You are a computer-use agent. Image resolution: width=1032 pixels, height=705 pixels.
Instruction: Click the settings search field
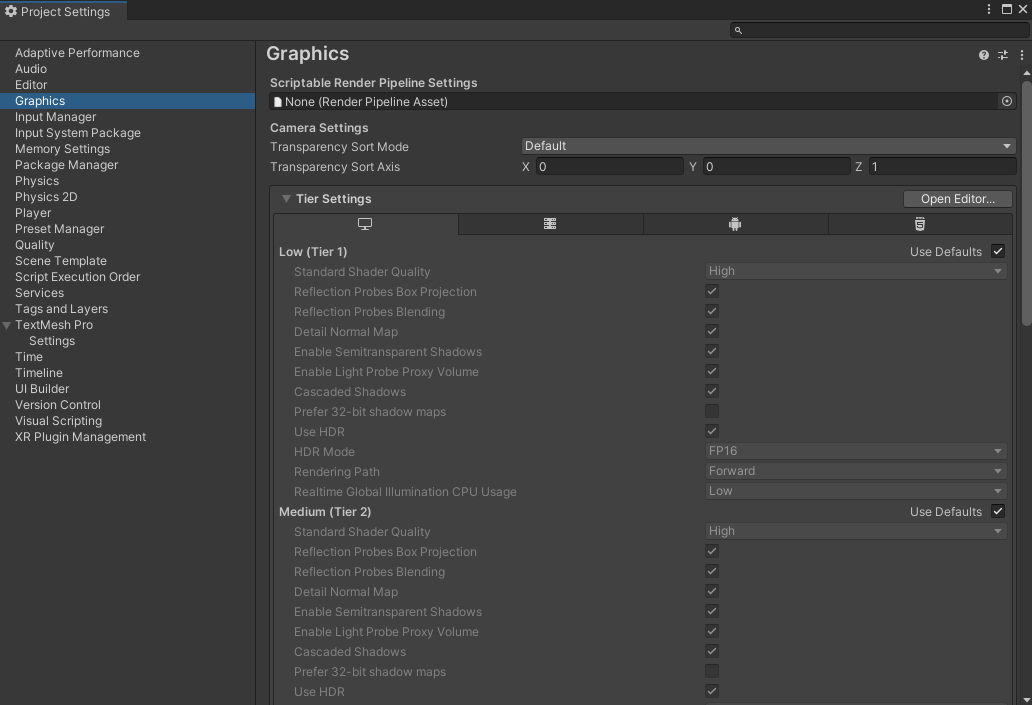tap(879, 30)
